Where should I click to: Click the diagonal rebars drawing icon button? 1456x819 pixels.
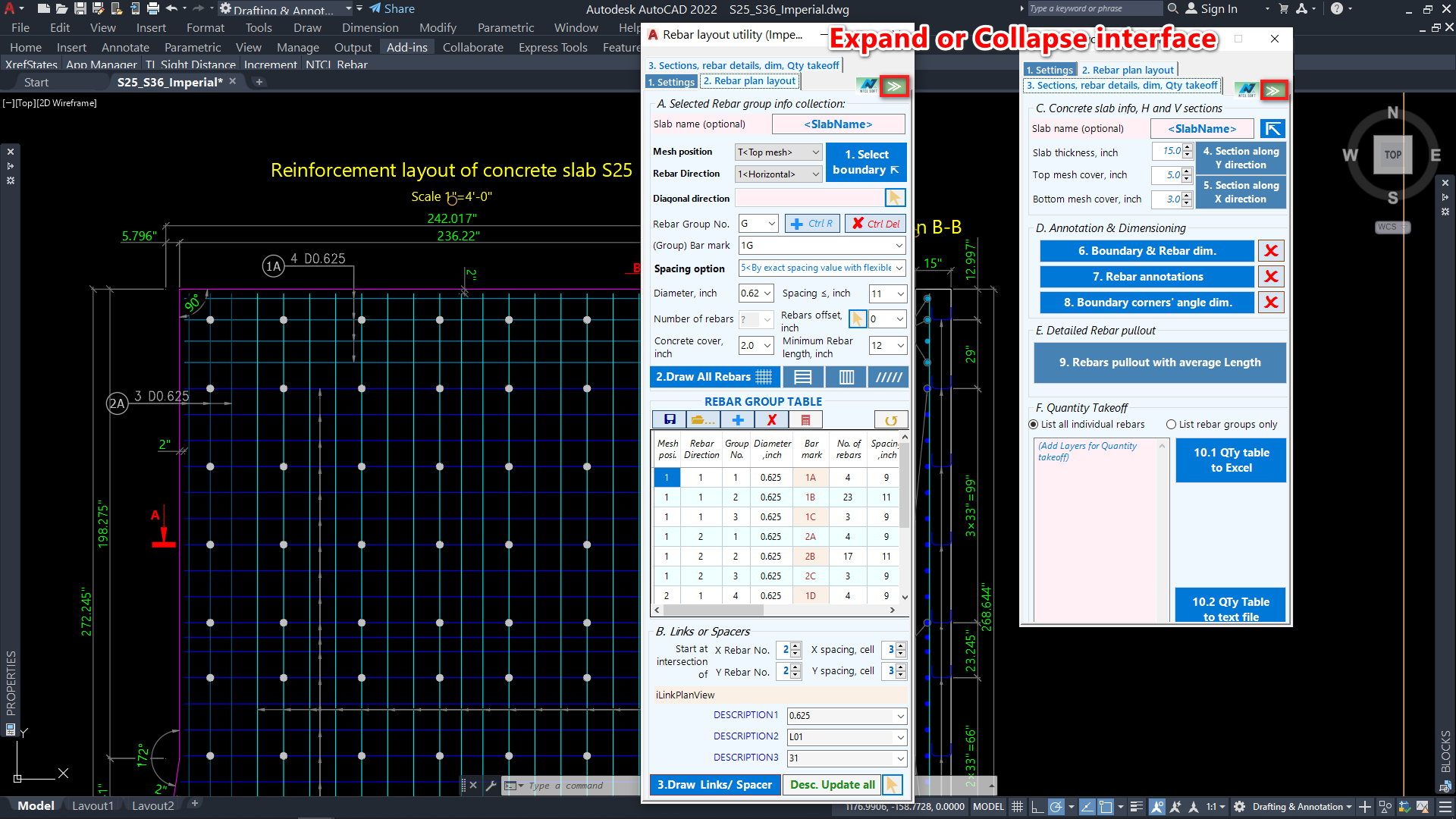pyautogui.click(x=889, y=377)
